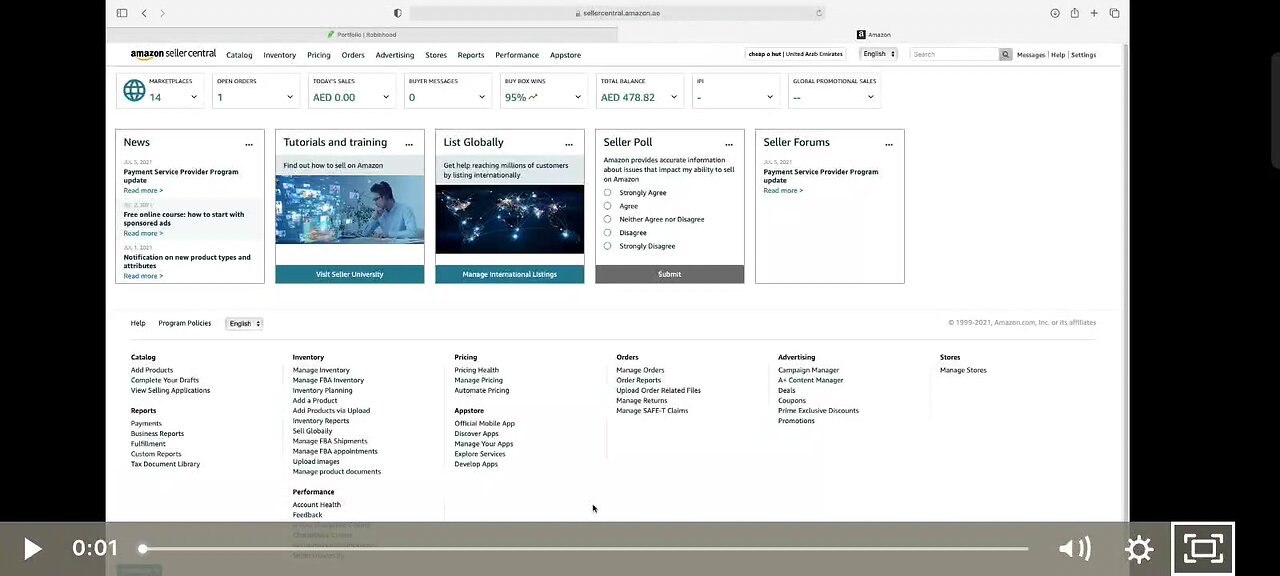Click Marketplaces globe icon
The width and height of the screenshot is (1280, 576).
pyautogui.click(x=134, y=90)
